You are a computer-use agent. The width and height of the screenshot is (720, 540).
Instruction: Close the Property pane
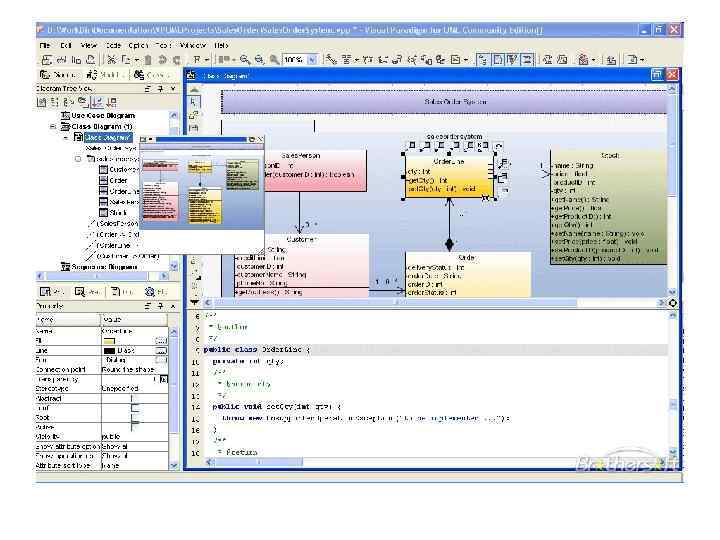(x=173, y=306)
